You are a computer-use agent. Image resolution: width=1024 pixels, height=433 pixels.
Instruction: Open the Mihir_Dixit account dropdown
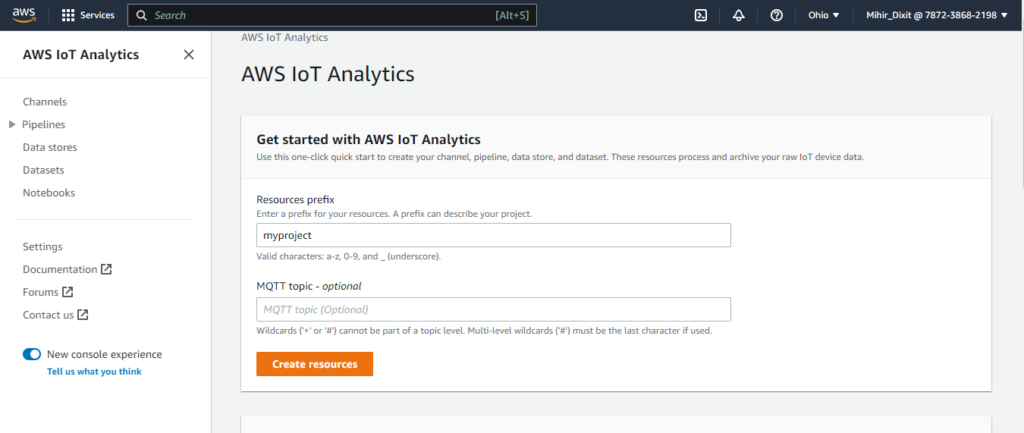[936, 15]
